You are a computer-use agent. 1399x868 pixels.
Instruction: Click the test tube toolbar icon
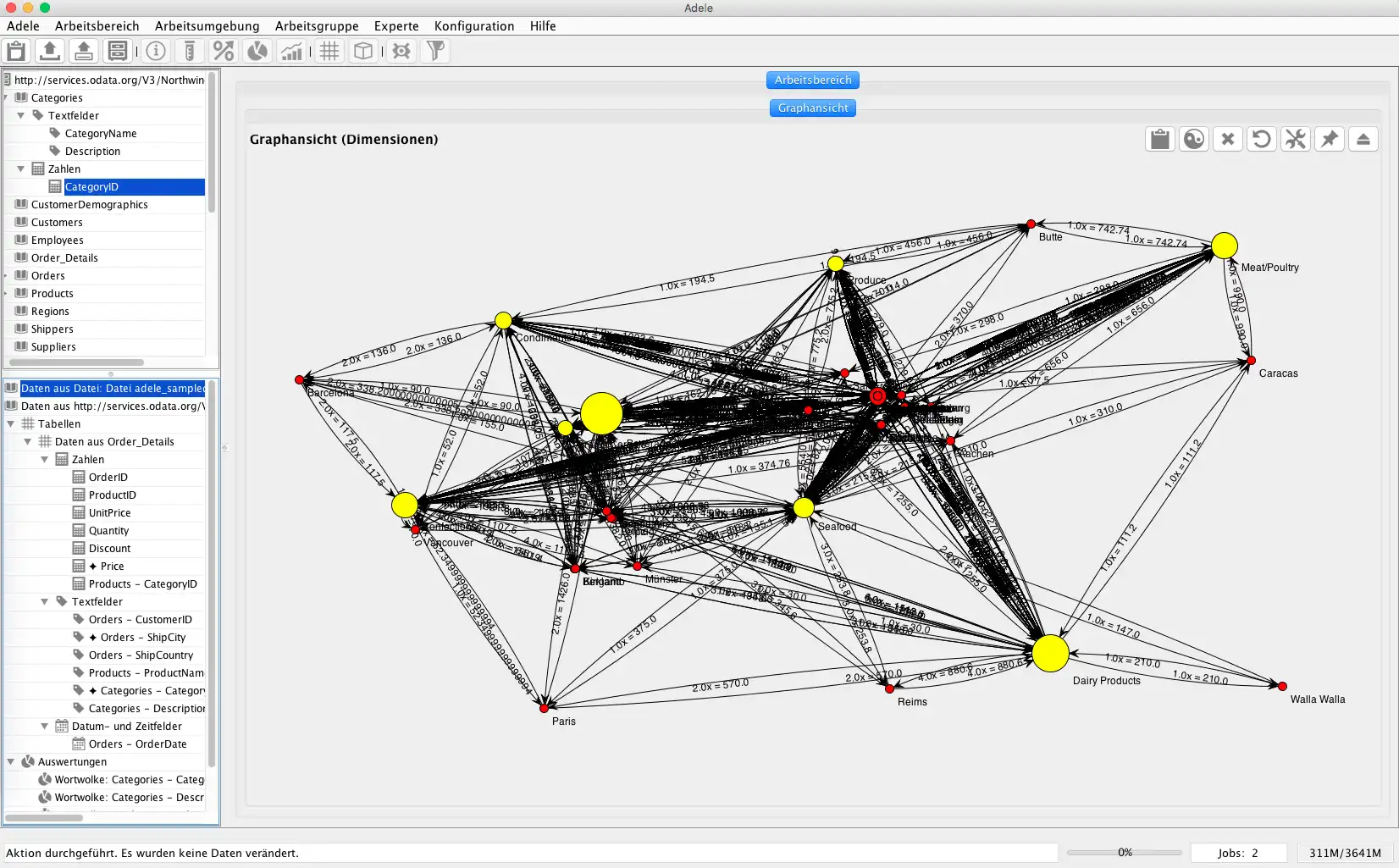pos(190,52)
